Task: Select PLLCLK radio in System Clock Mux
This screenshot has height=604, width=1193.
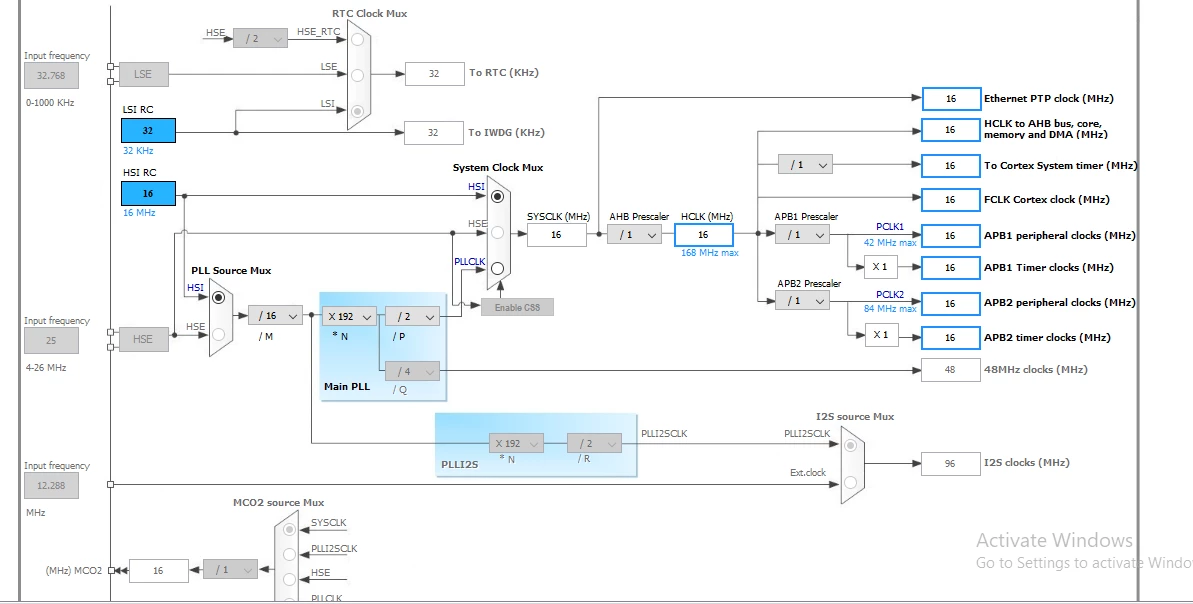Action: tap(498, 268)
